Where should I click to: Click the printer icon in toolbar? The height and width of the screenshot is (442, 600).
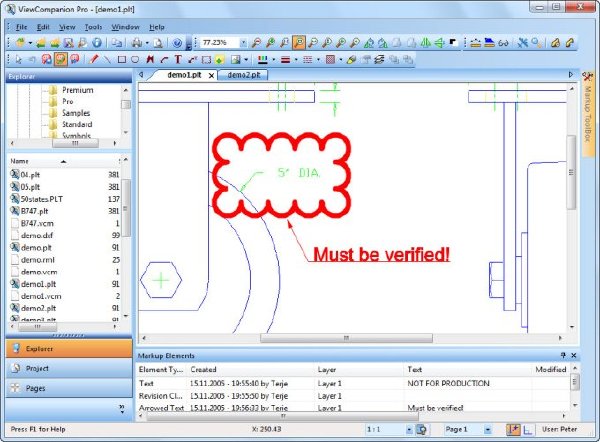pyautogui.click(x=137, y=43)
